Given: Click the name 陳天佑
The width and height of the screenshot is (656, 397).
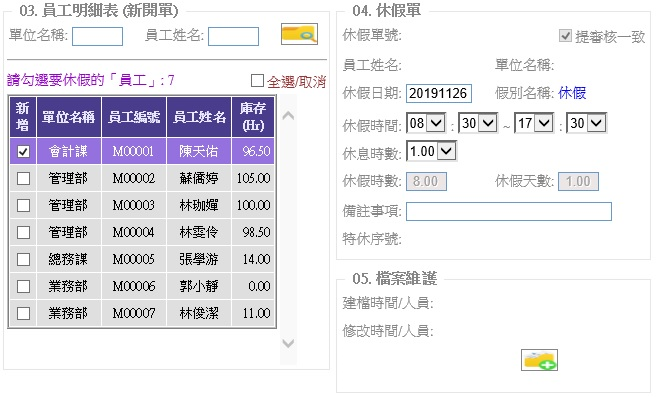Looking at the screenshot, I should 199,151.
